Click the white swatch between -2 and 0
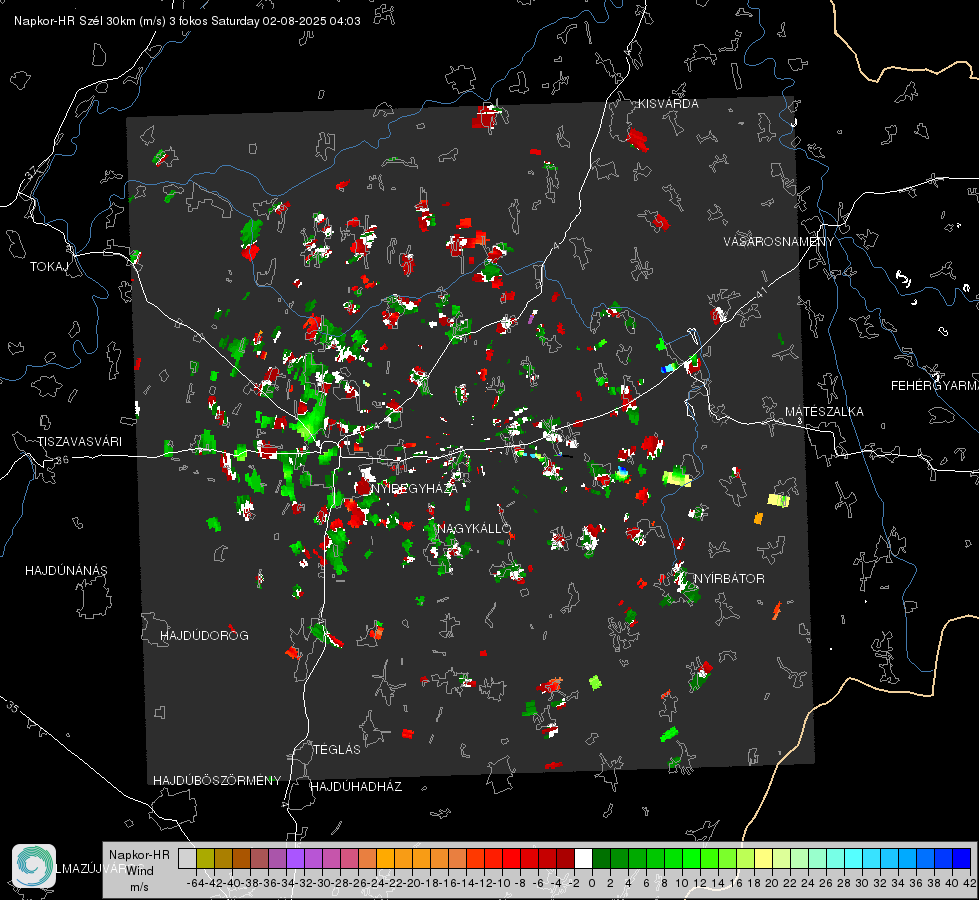Screen dimensions: 979x900 click(583, 858)
